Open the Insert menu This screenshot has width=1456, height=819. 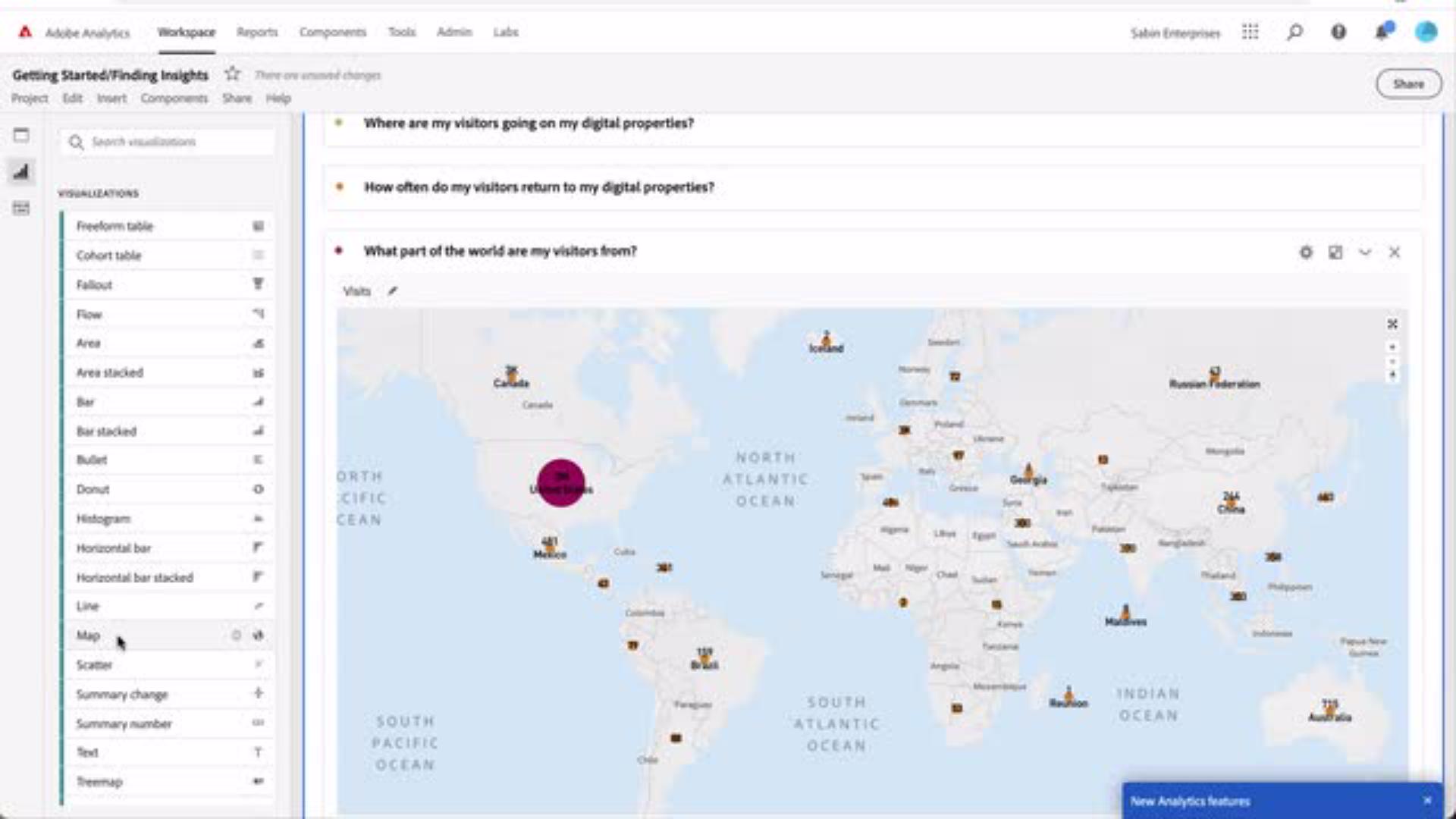coord(111,99)
